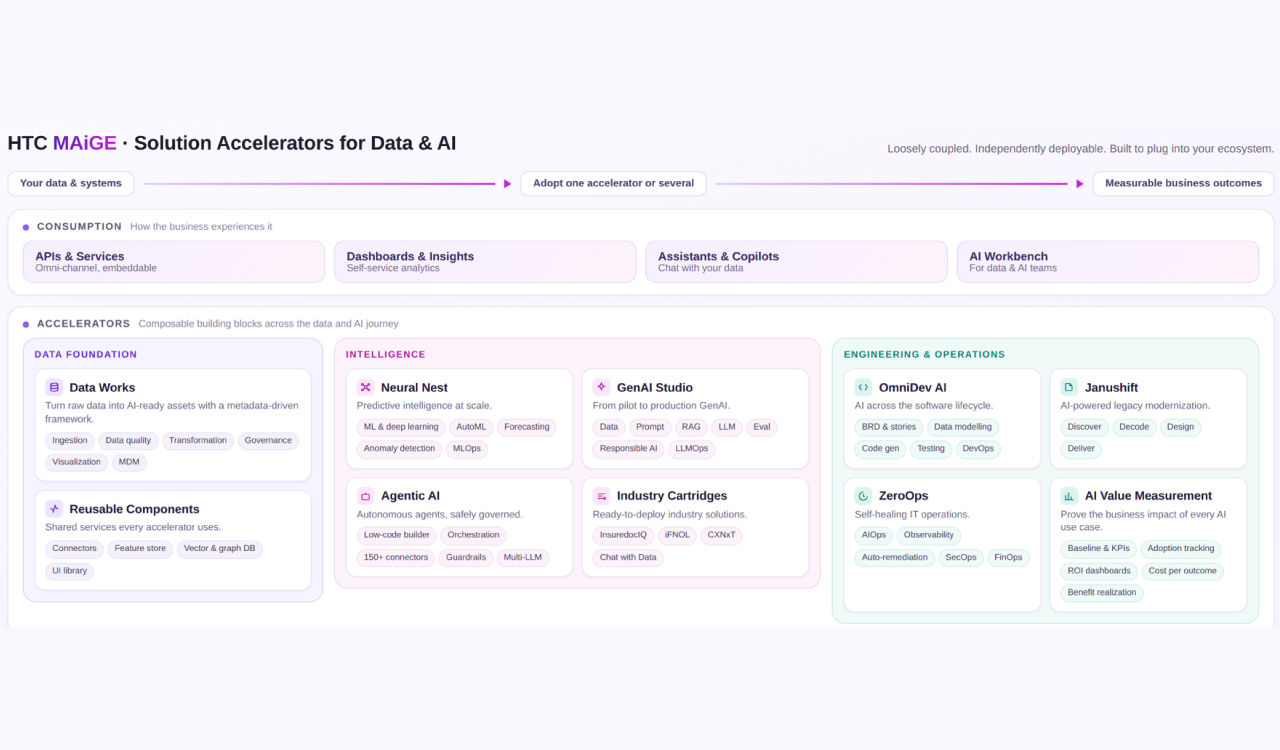The height and width of the screenshot is (750, 1280).
Task: Click the Eval tag
Action: (x=762, y=427)
